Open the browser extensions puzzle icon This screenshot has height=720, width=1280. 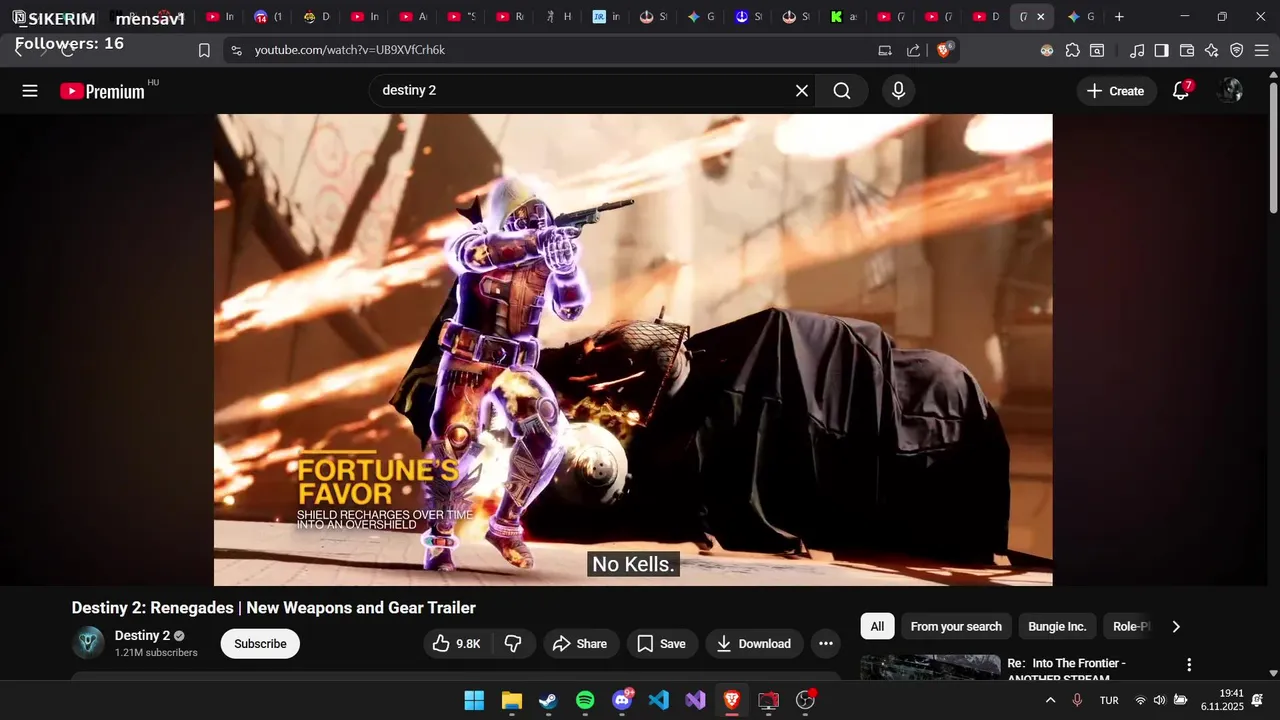point(1073,50)
